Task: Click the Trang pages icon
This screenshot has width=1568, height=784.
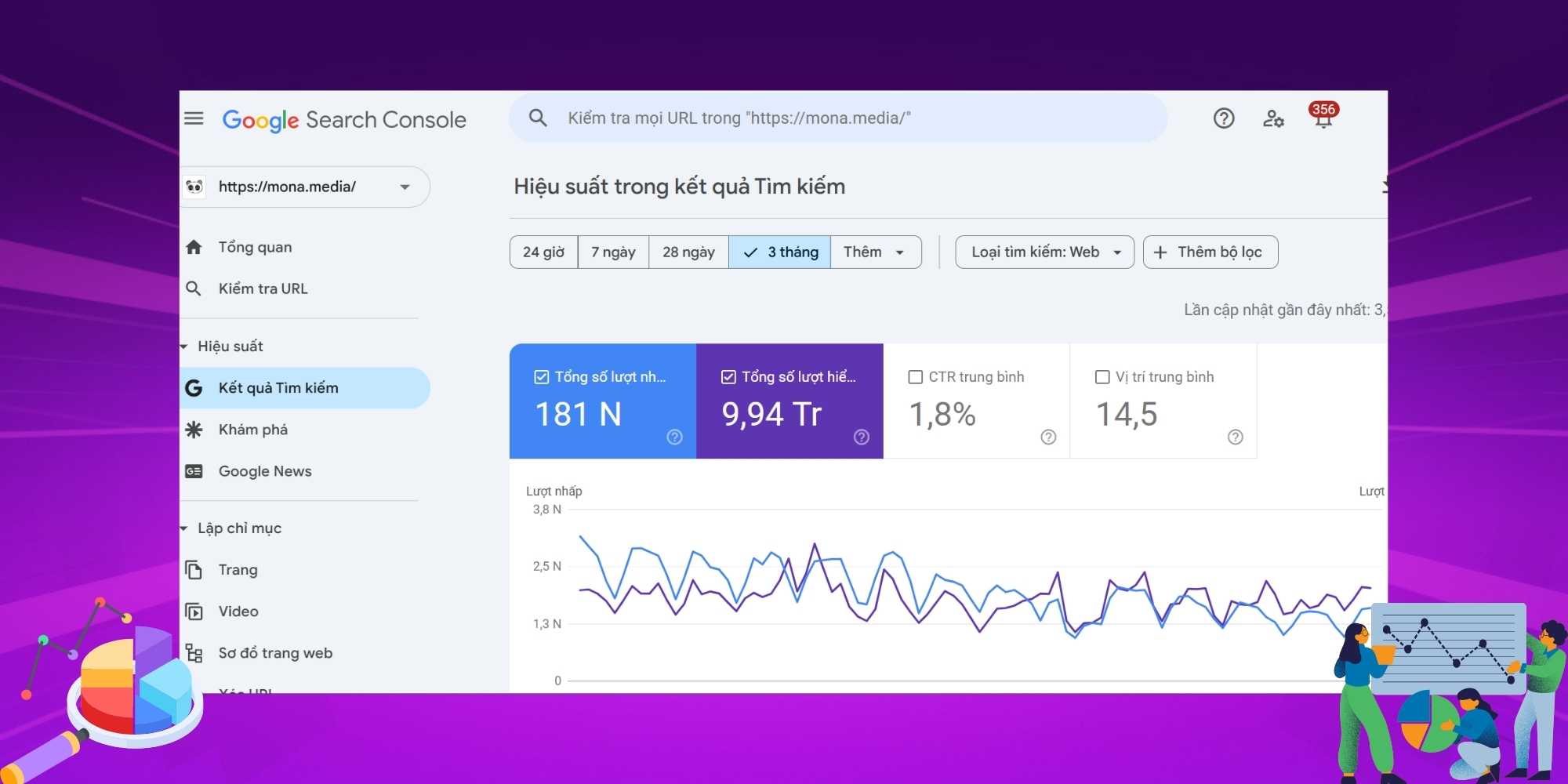Action: tap(194, 570)
